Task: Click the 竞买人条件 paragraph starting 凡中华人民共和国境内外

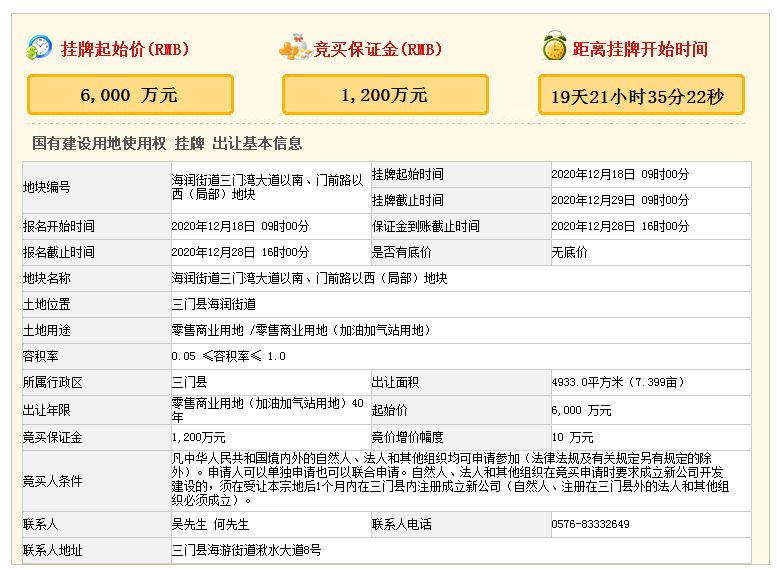Action: click(x=450, y=480)
